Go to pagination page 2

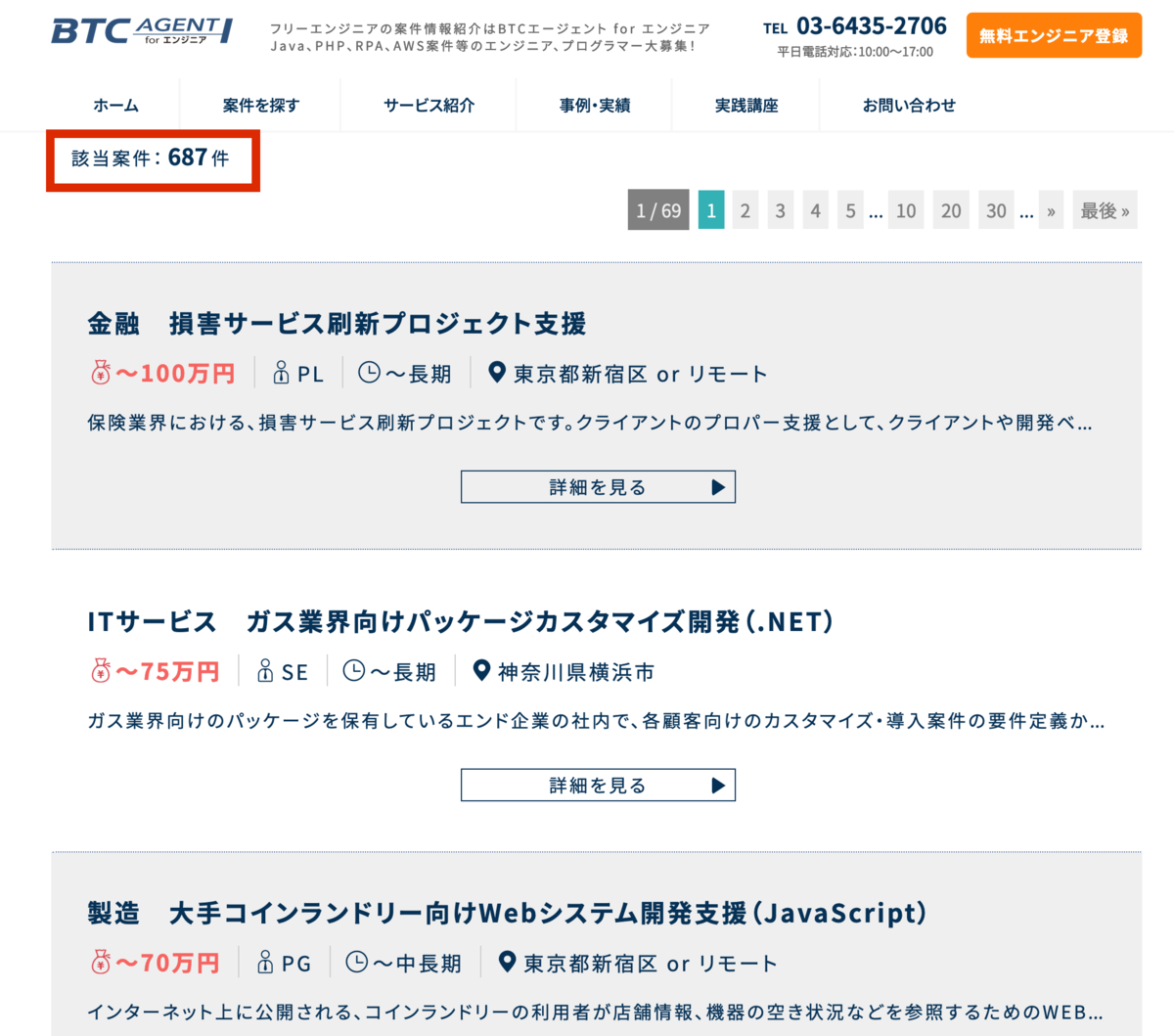(x=745, y=209)
